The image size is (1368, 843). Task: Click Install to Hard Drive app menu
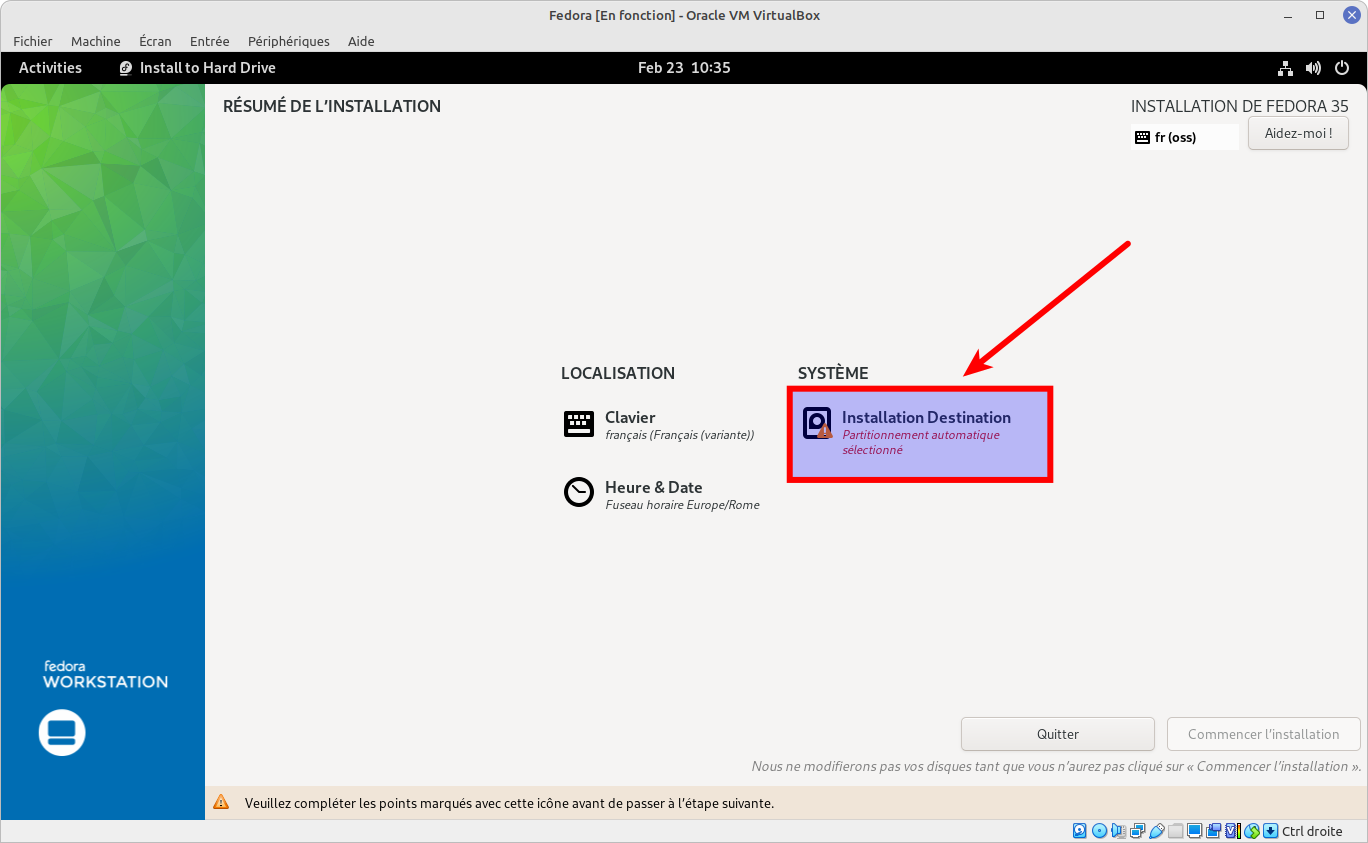pos(197,68)
